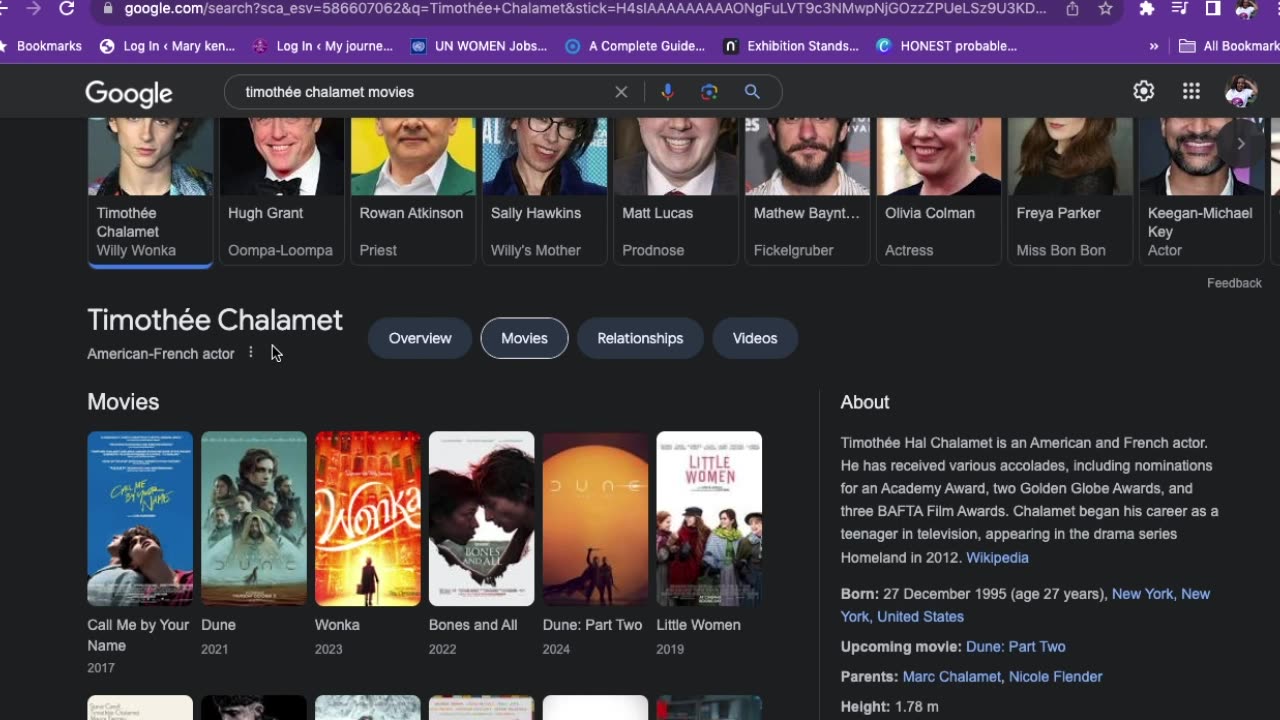Image resolution: width=1280 pixels, height=720 pixels.
Task: Open the HONEST probable bookmark
Action: pos(946,46)
